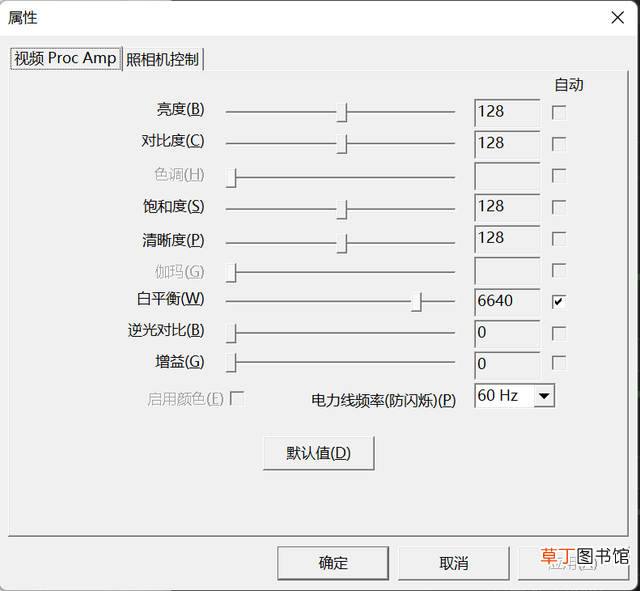Click the 逆光对比 slider thumb

click(231, 333)
